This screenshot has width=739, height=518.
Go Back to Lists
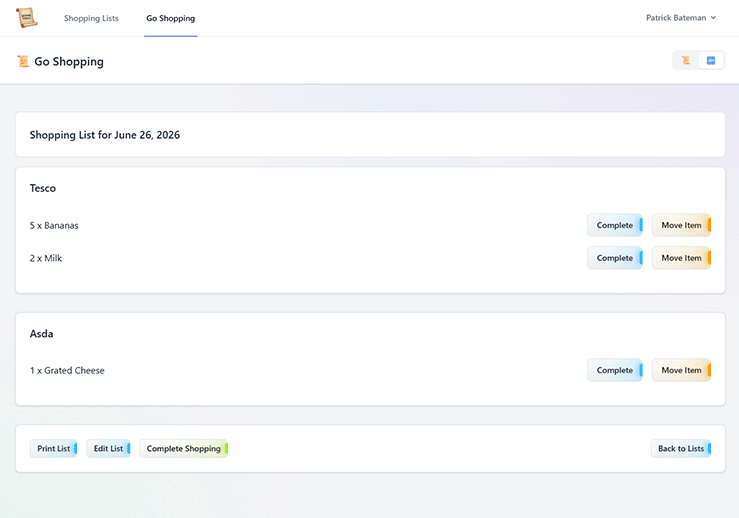[x=681, y=448]
